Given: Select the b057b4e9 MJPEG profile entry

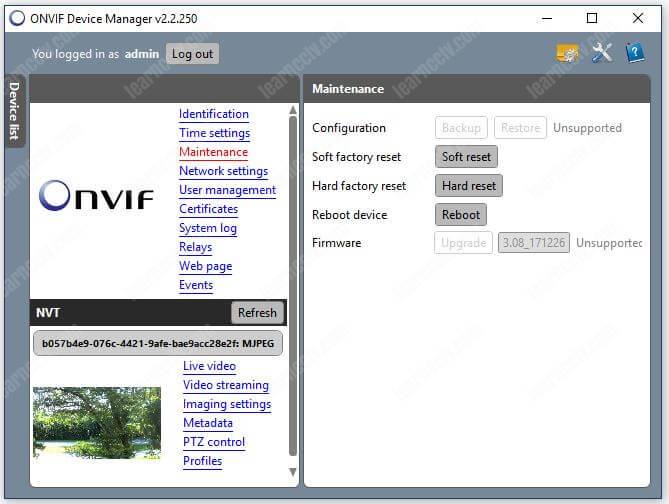Looking at the screenshot, I should (x=158, y=343).
